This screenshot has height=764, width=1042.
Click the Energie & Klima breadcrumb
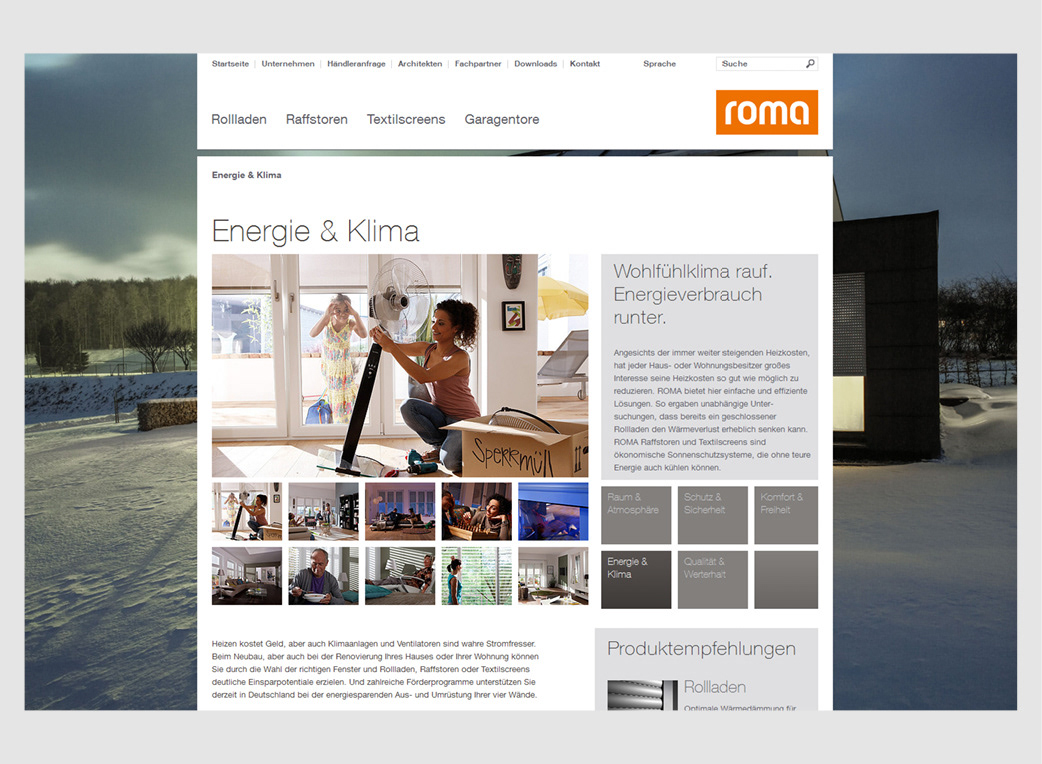247,175
